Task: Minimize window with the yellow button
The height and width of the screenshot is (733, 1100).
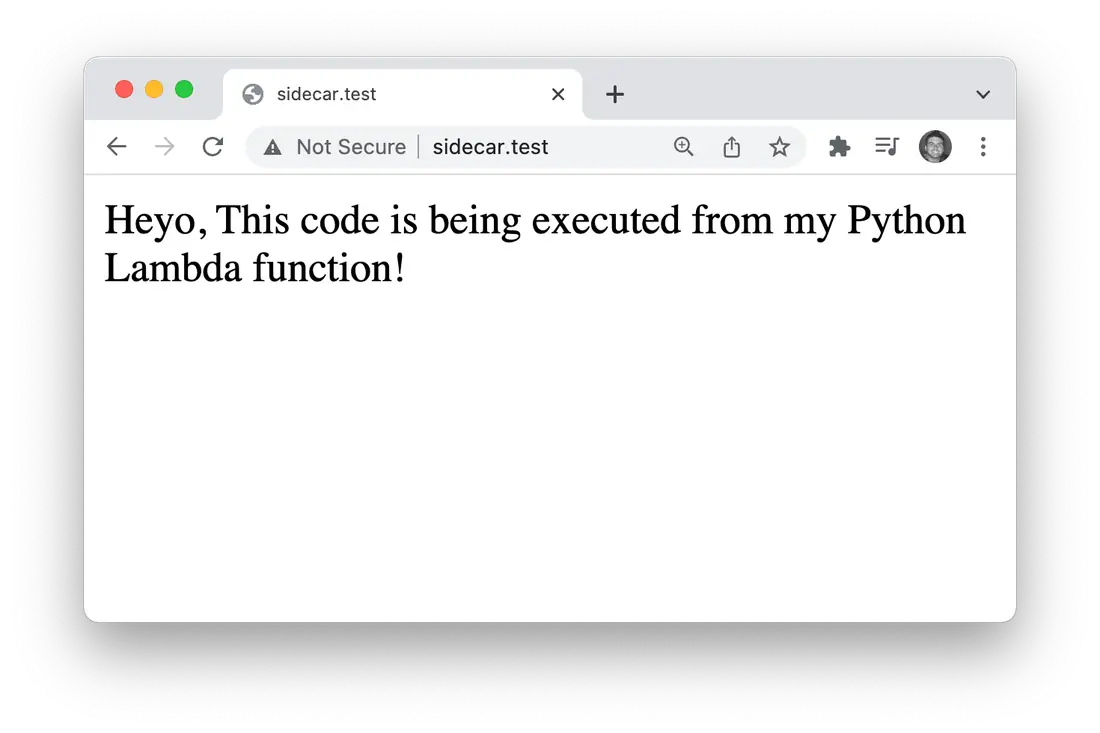Action: click(x=154, y=89)
